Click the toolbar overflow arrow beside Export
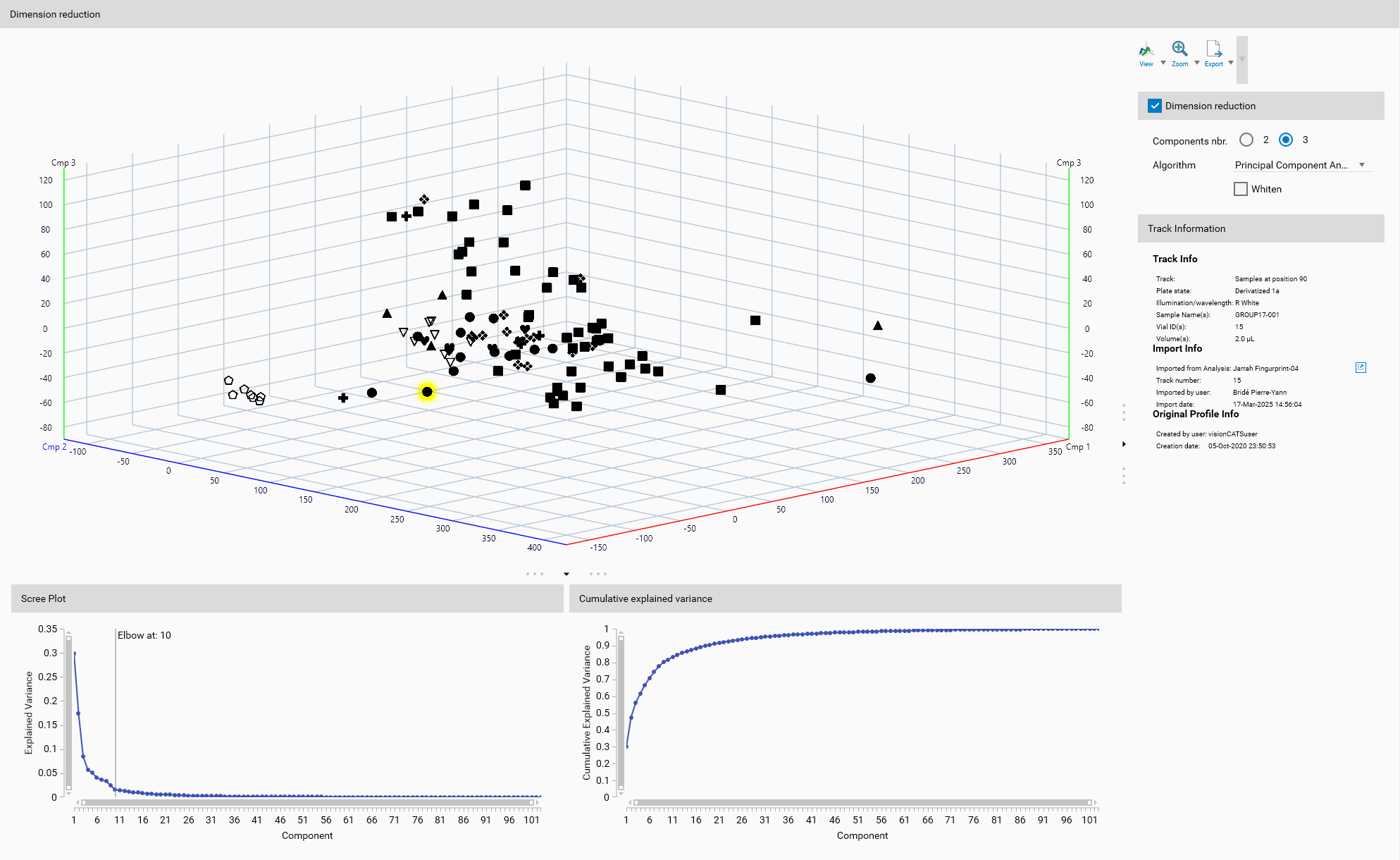1400x860 pixels. [x=1242, y=59]
